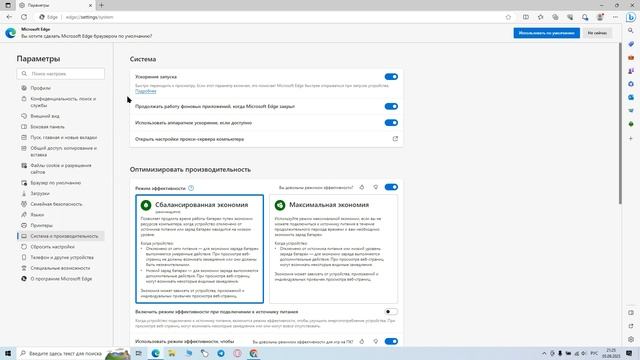Screen dimensions: 640x360
Task: Click Использовать по умолчанию button
Action: (547, 33)
